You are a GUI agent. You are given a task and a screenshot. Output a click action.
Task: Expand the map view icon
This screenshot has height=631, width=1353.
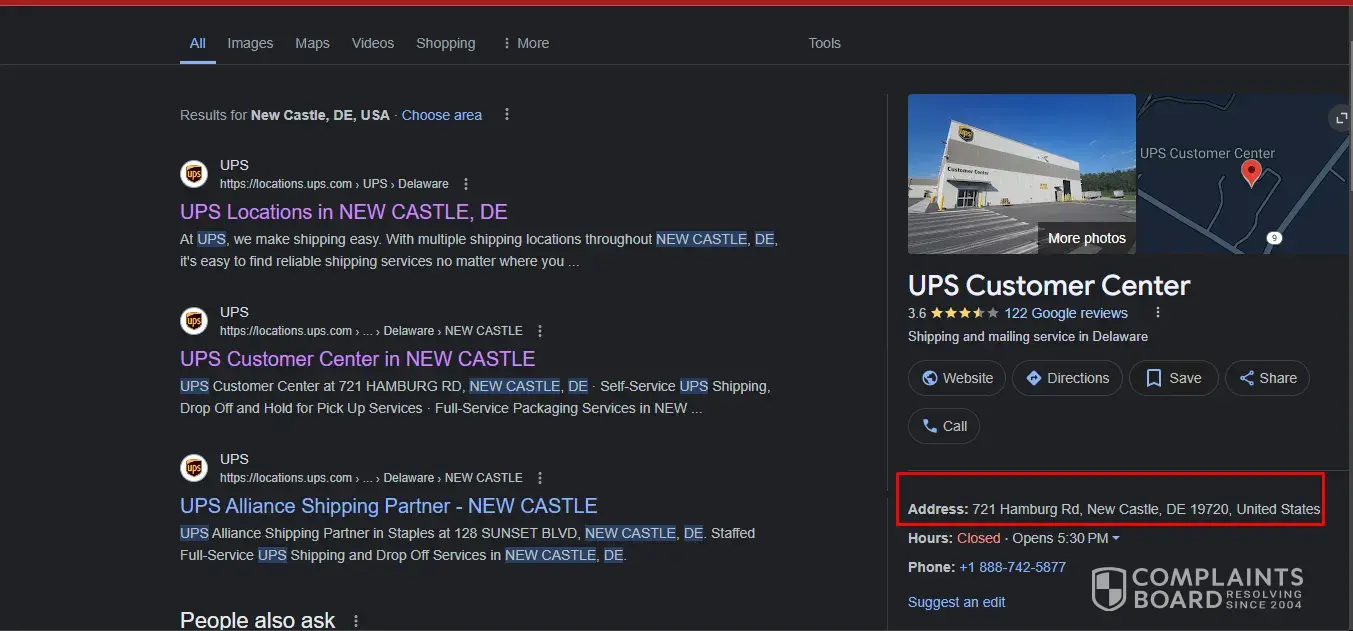[1342, 118]
